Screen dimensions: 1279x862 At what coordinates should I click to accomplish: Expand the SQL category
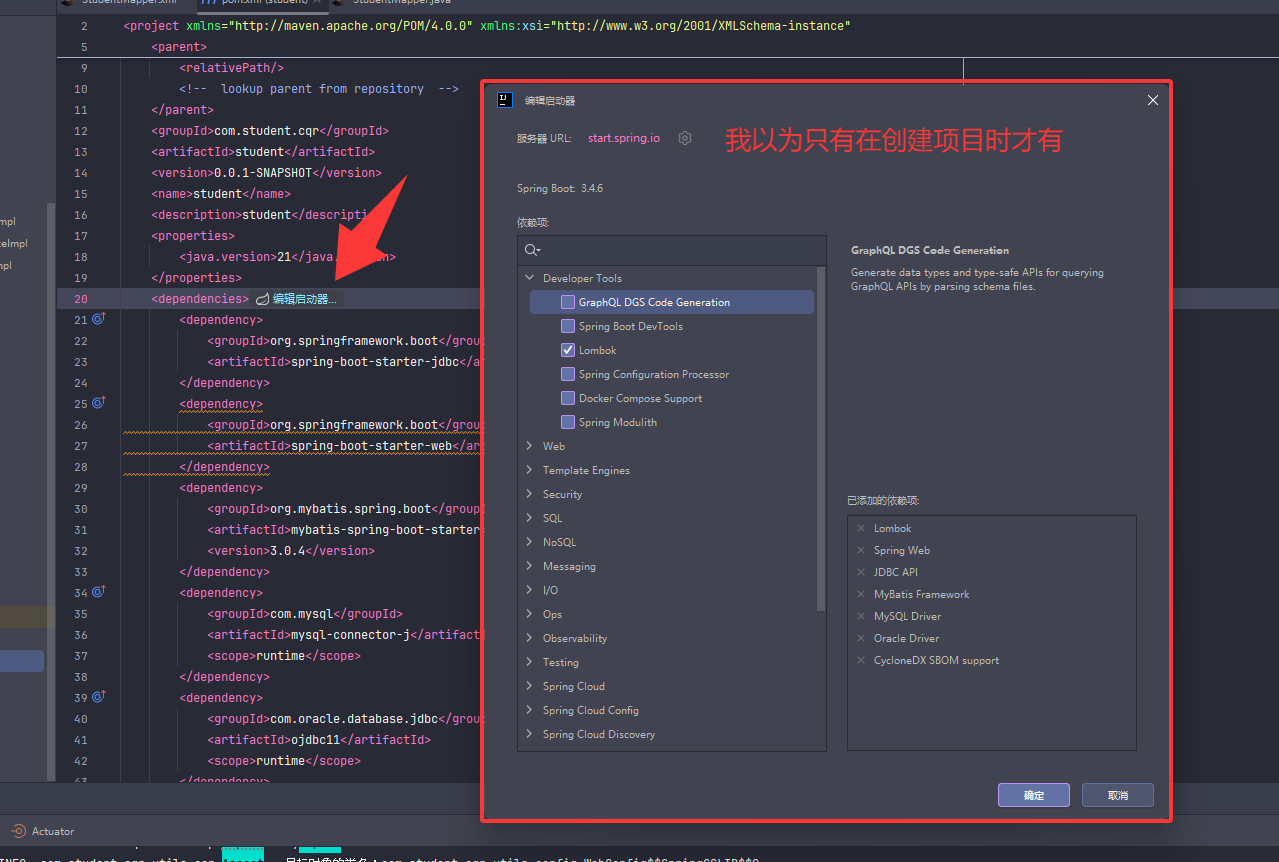click(530, 518)
